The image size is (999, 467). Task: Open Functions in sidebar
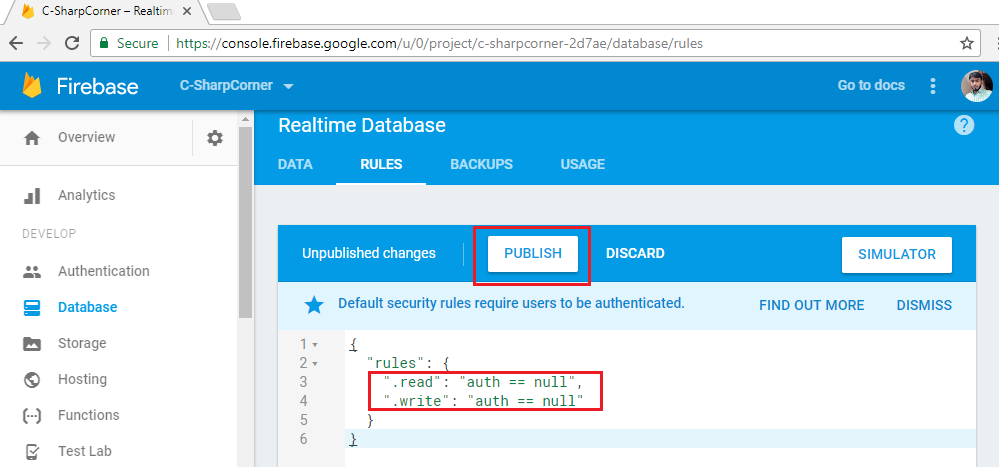point(89,415)
